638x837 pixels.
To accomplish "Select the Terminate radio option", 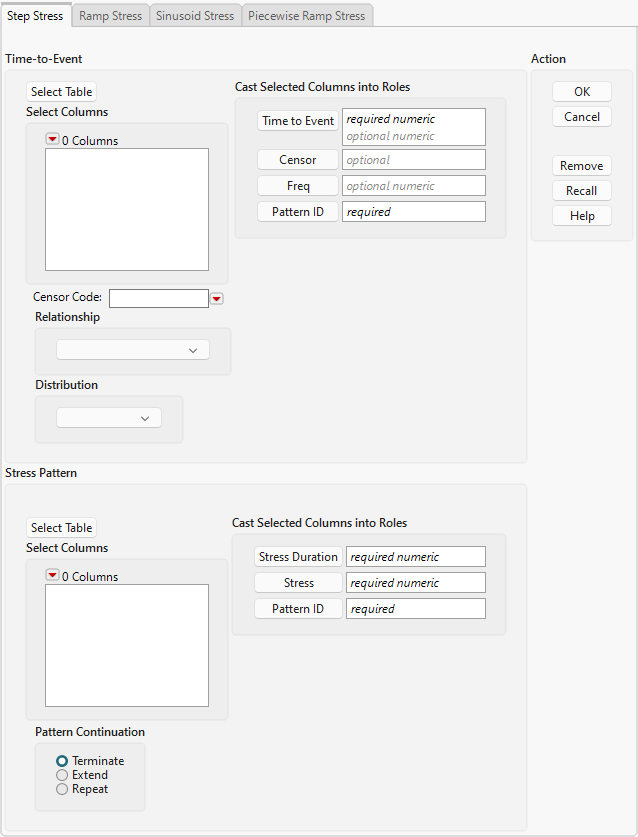I will [62, 761].
